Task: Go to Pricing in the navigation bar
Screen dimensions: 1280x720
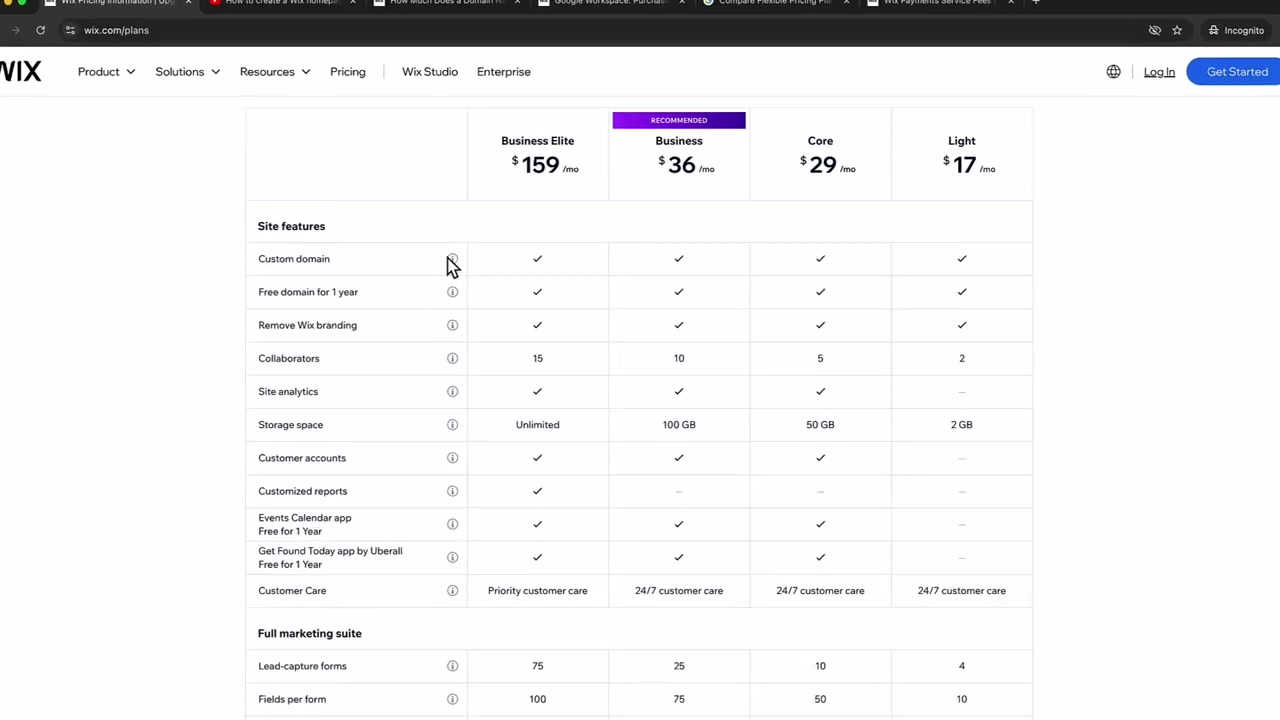Action: click(x=348, y=72)
